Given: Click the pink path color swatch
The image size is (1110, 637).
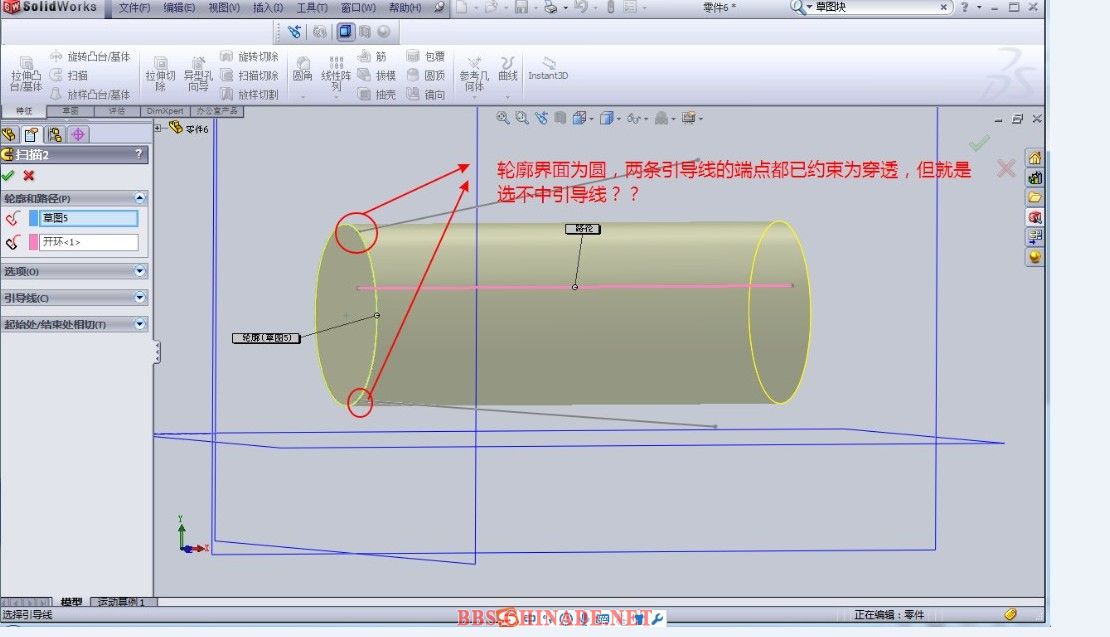Looking at the screenshot, I should click(x=33, y=242).
